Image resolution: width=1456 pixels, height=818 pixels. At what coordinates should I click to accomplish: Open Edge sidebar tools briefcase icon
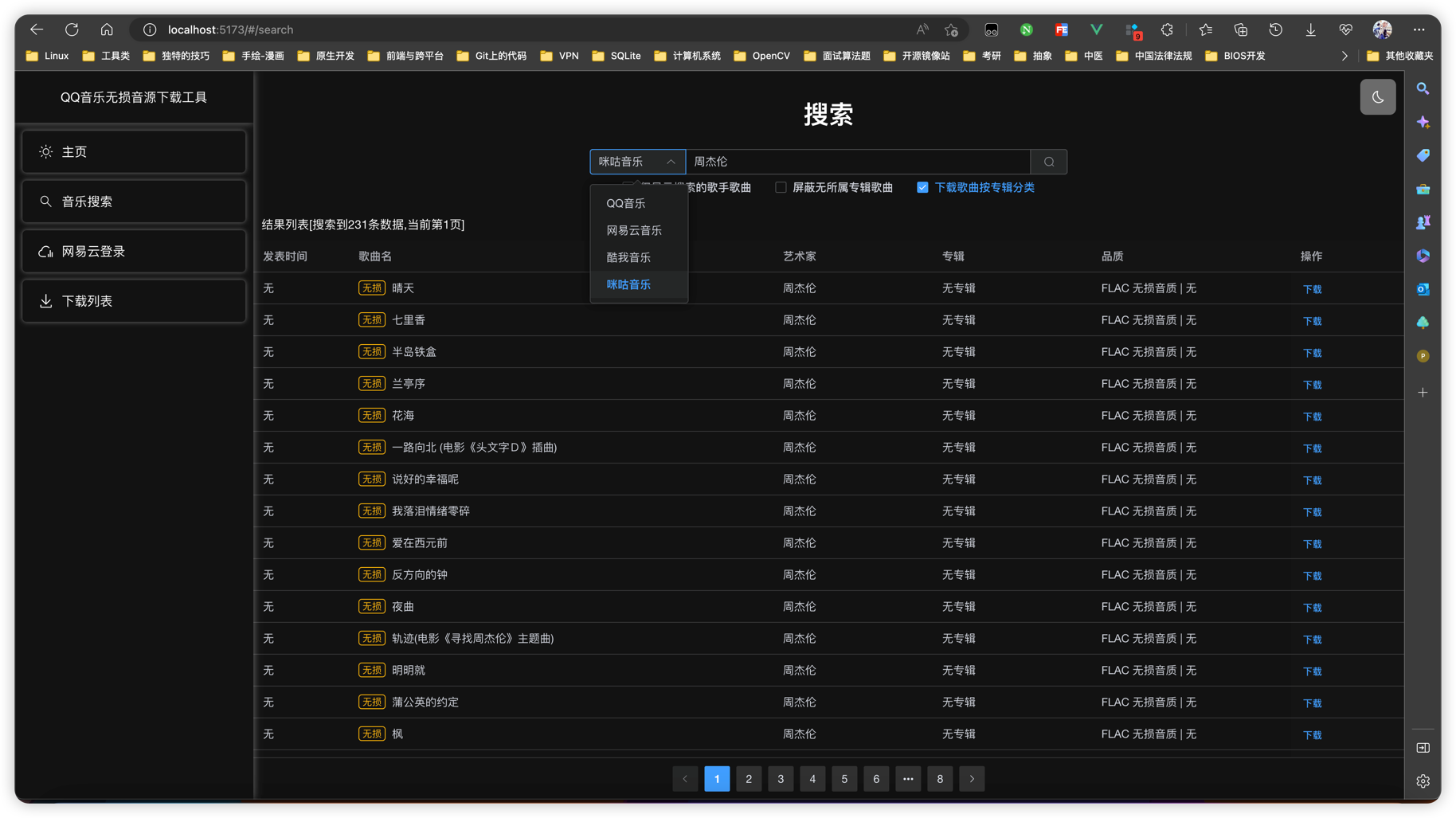[x=1423, y=189]
